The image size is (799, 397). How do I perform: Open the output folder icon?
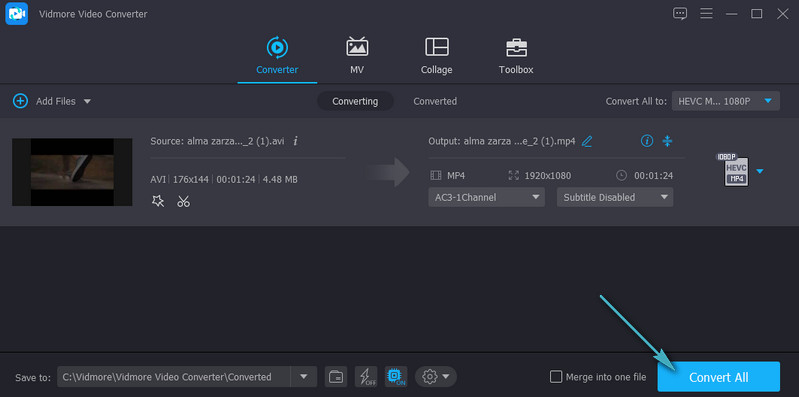coord(336,377)
